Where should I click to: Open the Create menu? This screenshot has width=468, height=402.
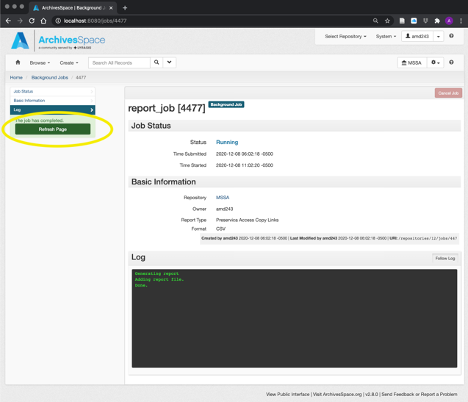69,63
